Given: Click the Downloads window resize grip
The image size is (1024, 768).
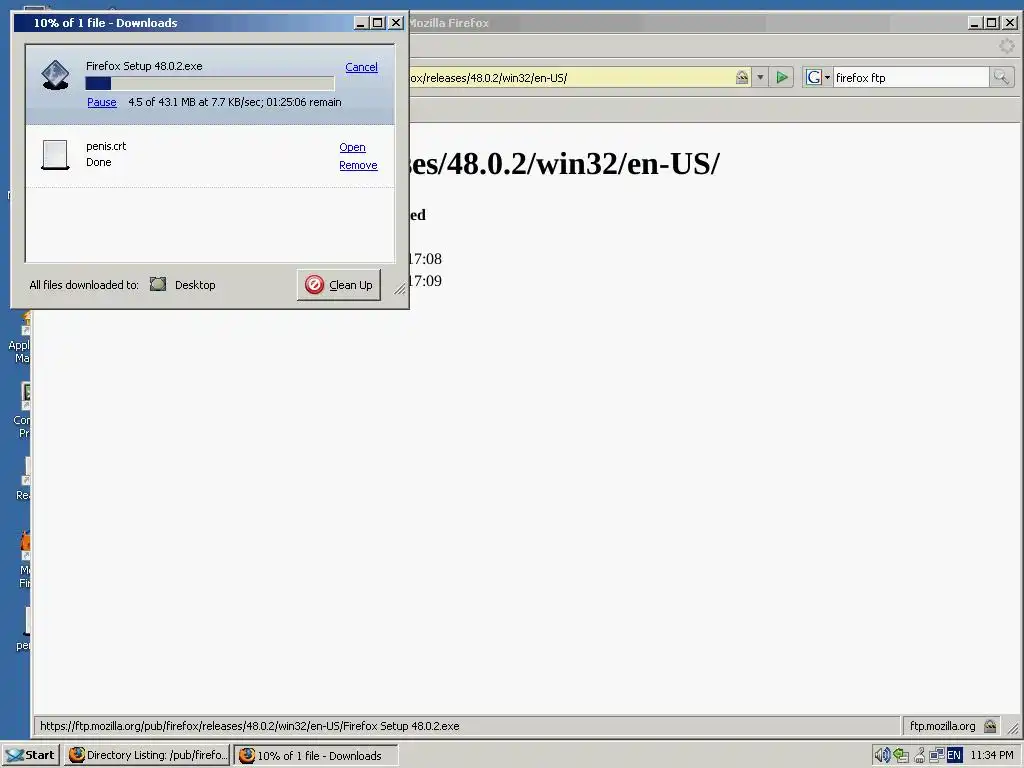Looking at the screenshot, I should click(400, 289).
